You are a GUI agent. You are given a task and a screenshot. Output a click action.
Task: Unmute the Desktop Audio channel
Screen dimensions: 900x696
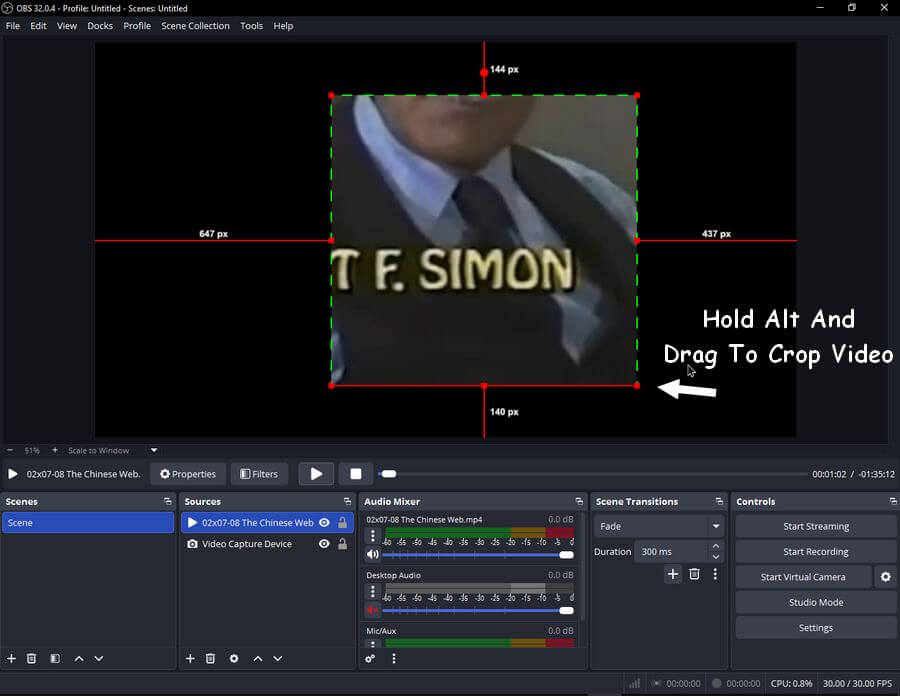[x=373, y=610]
